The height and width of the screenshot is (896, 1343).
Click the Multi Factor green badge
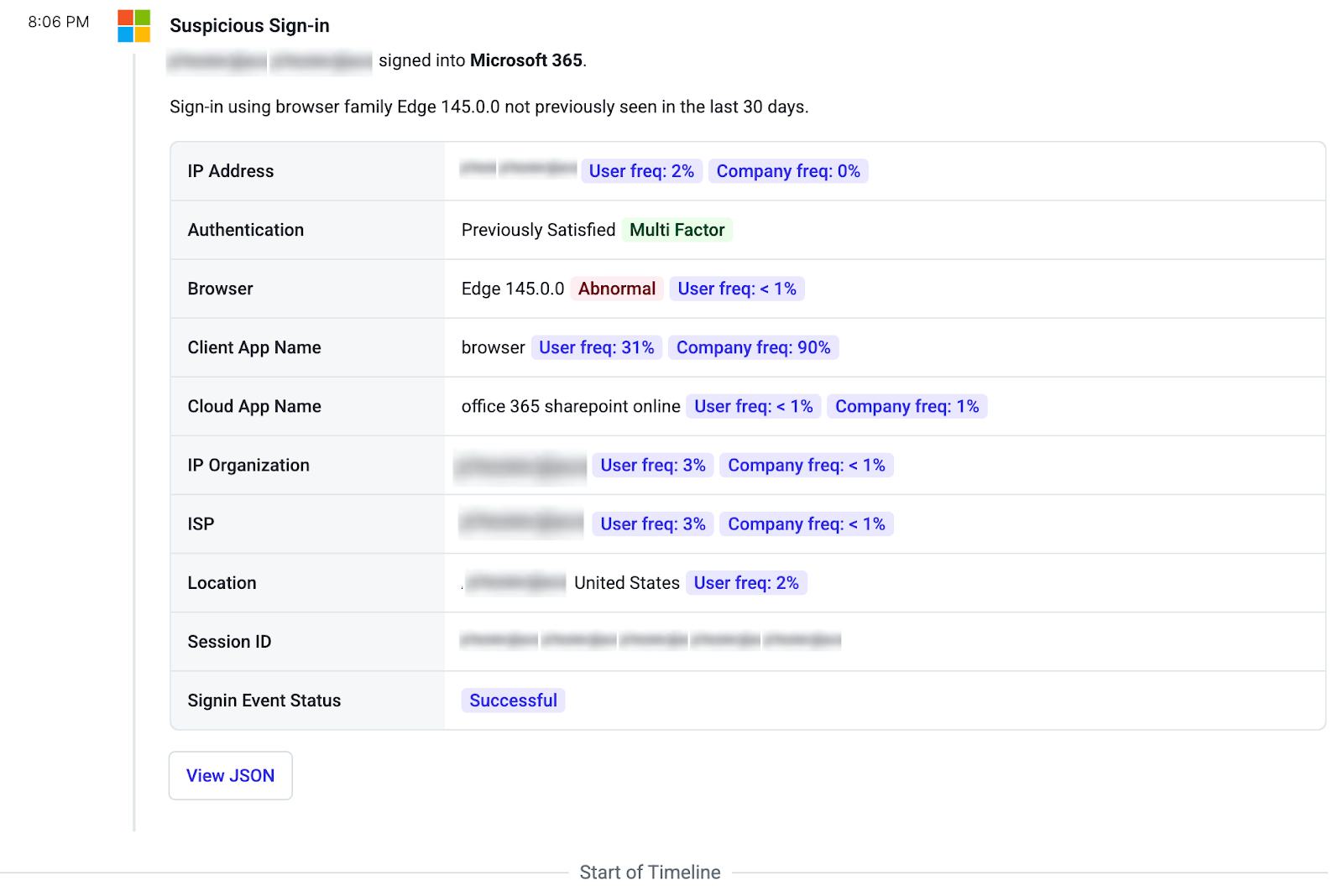(677, 230)
